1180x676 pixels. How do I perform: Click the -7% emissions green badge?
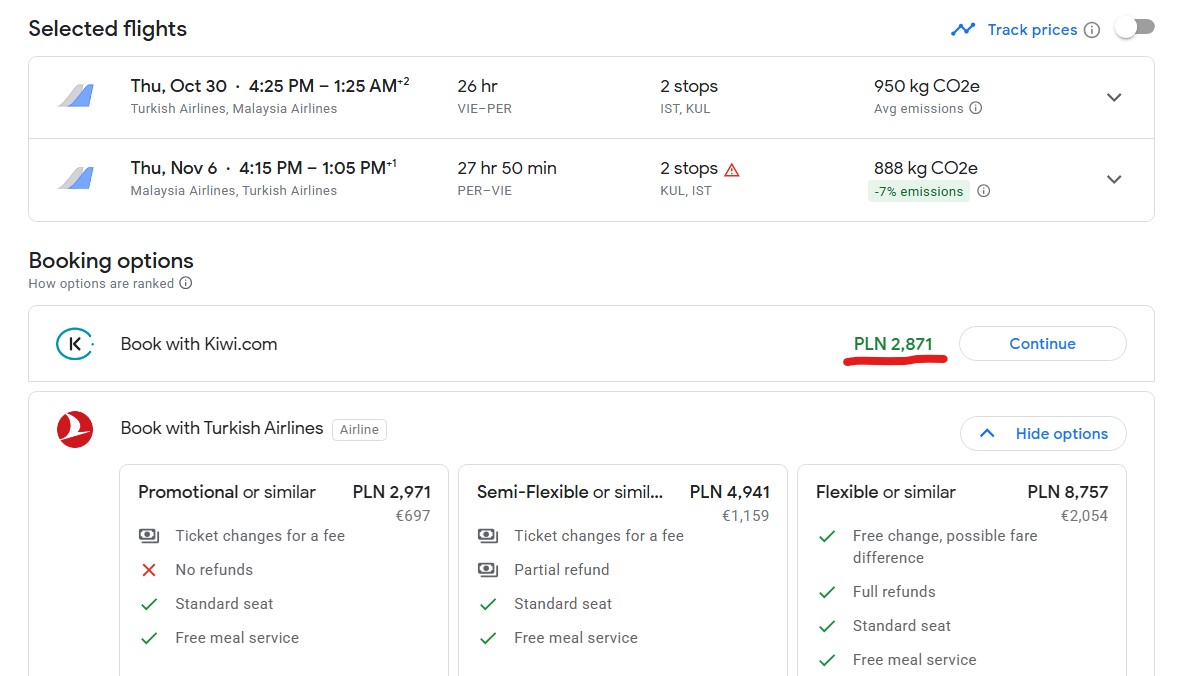919,191
